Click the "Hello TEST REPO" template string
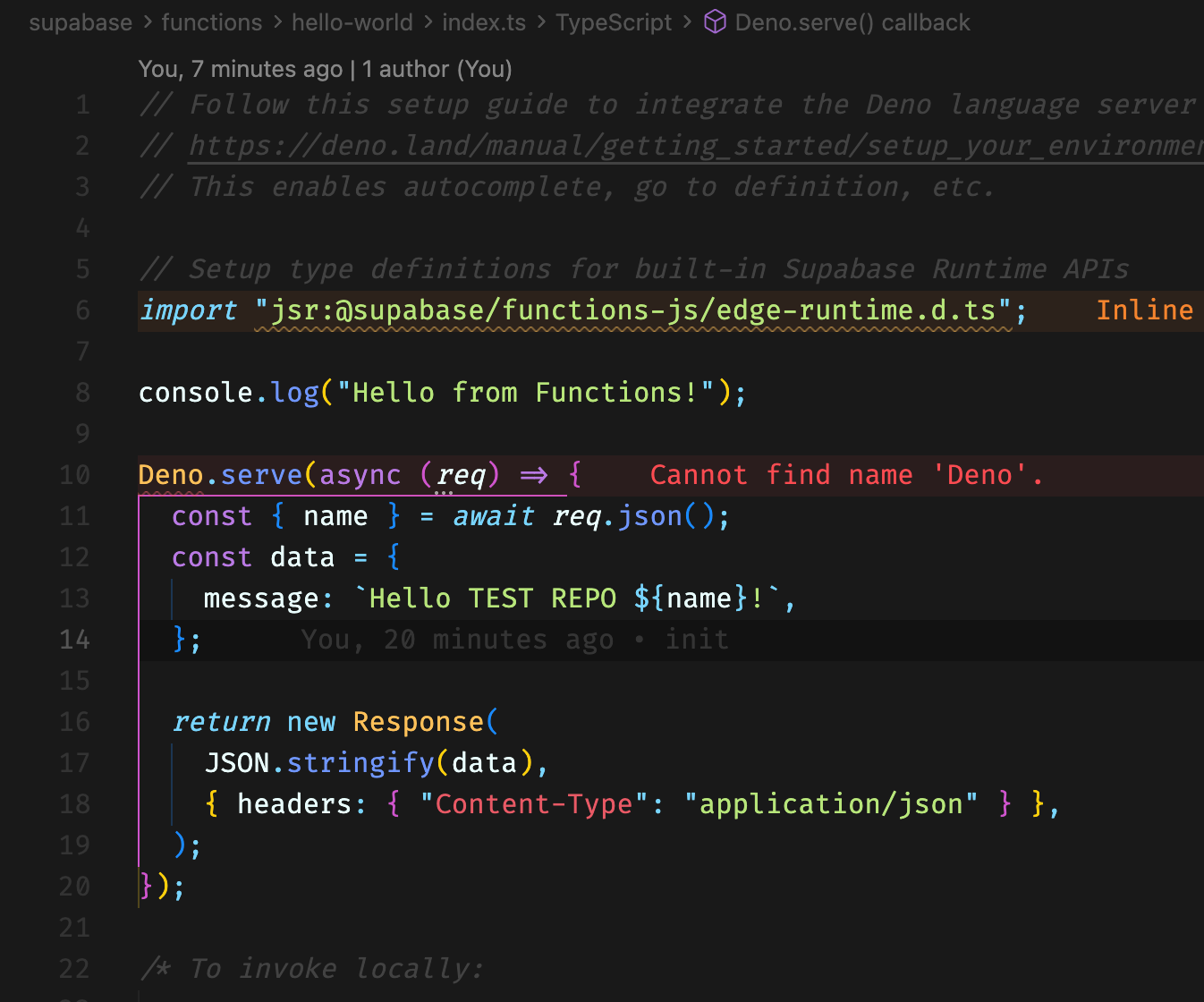 pos(493,599)
